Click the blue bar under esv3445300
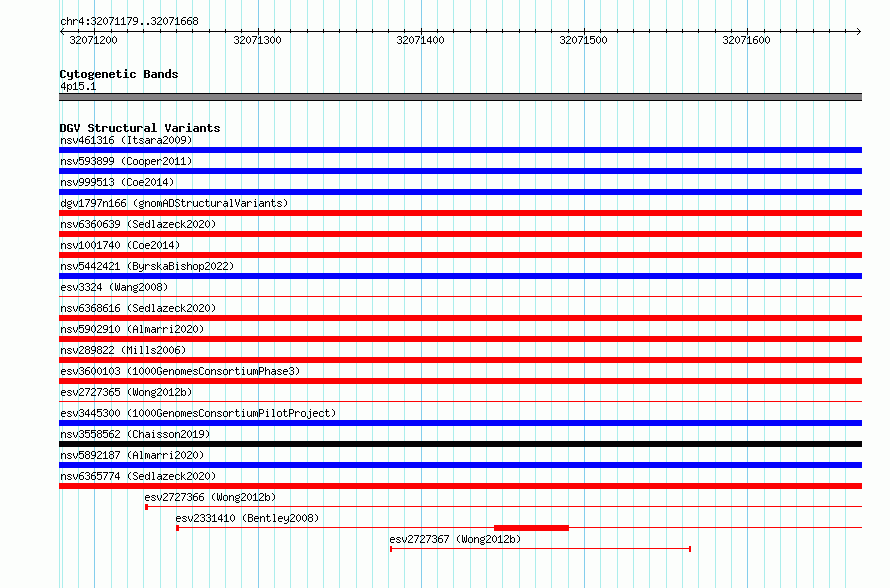The height and width of the screenshot is (588, 890). pos(460,423)
